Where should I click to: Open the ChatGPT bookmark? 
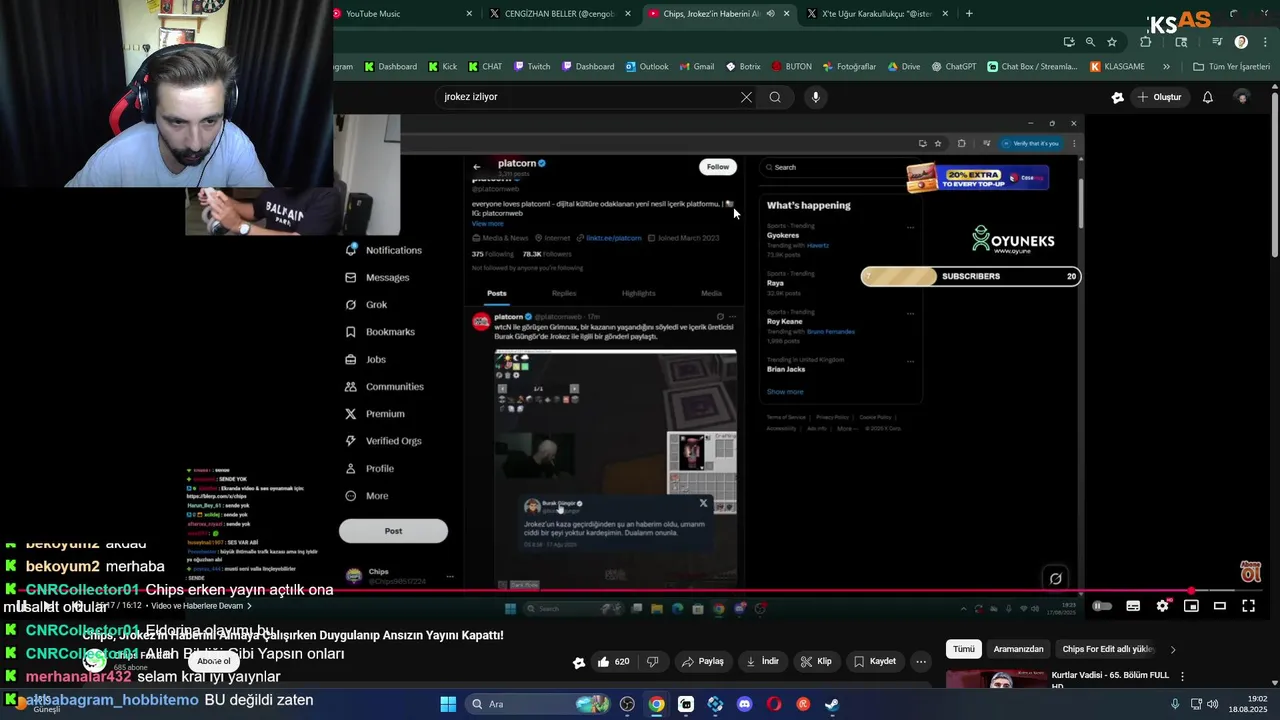point(954,67)
